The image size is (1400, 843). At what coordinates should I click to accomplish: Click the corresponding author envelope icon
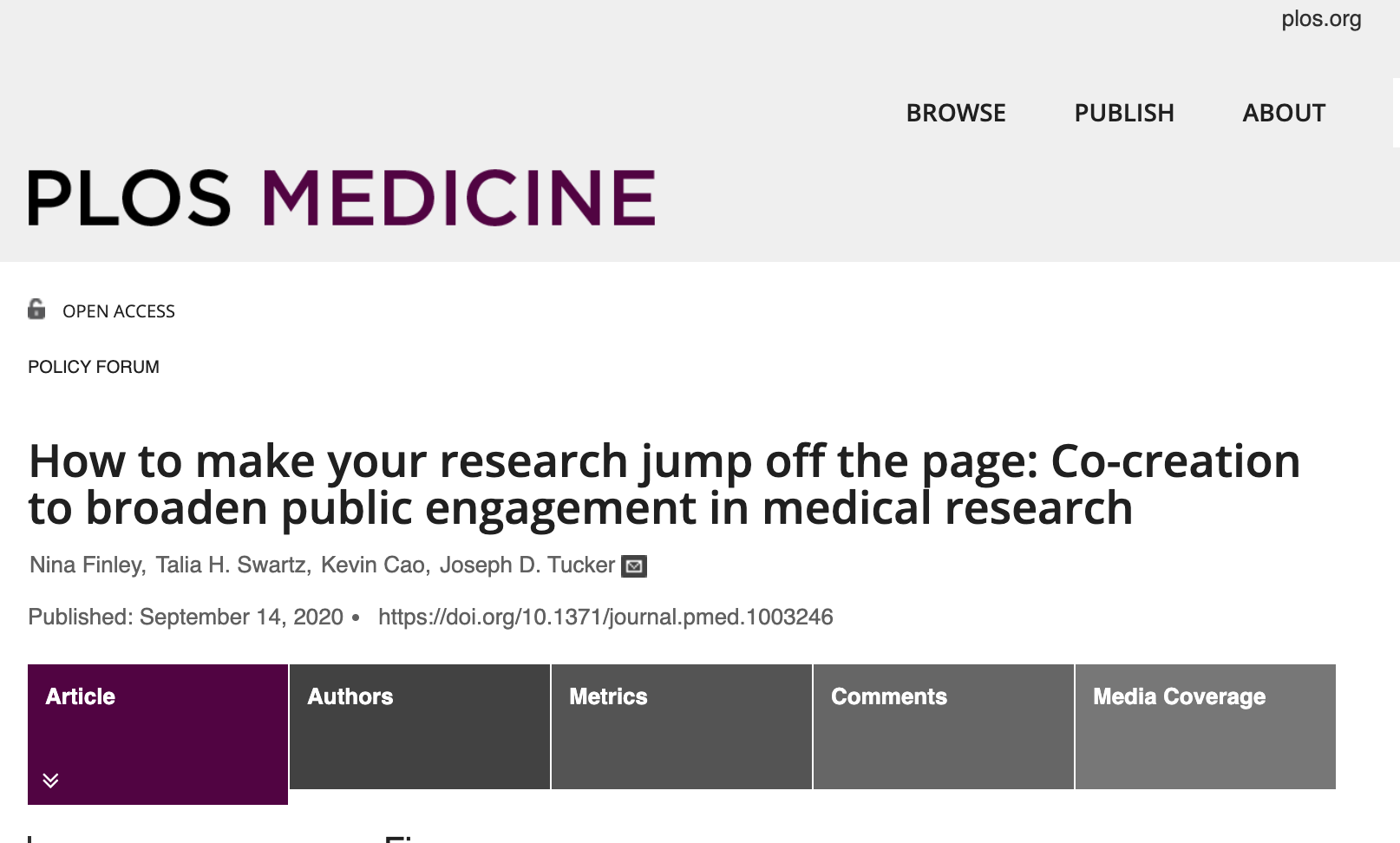point(634,566)
